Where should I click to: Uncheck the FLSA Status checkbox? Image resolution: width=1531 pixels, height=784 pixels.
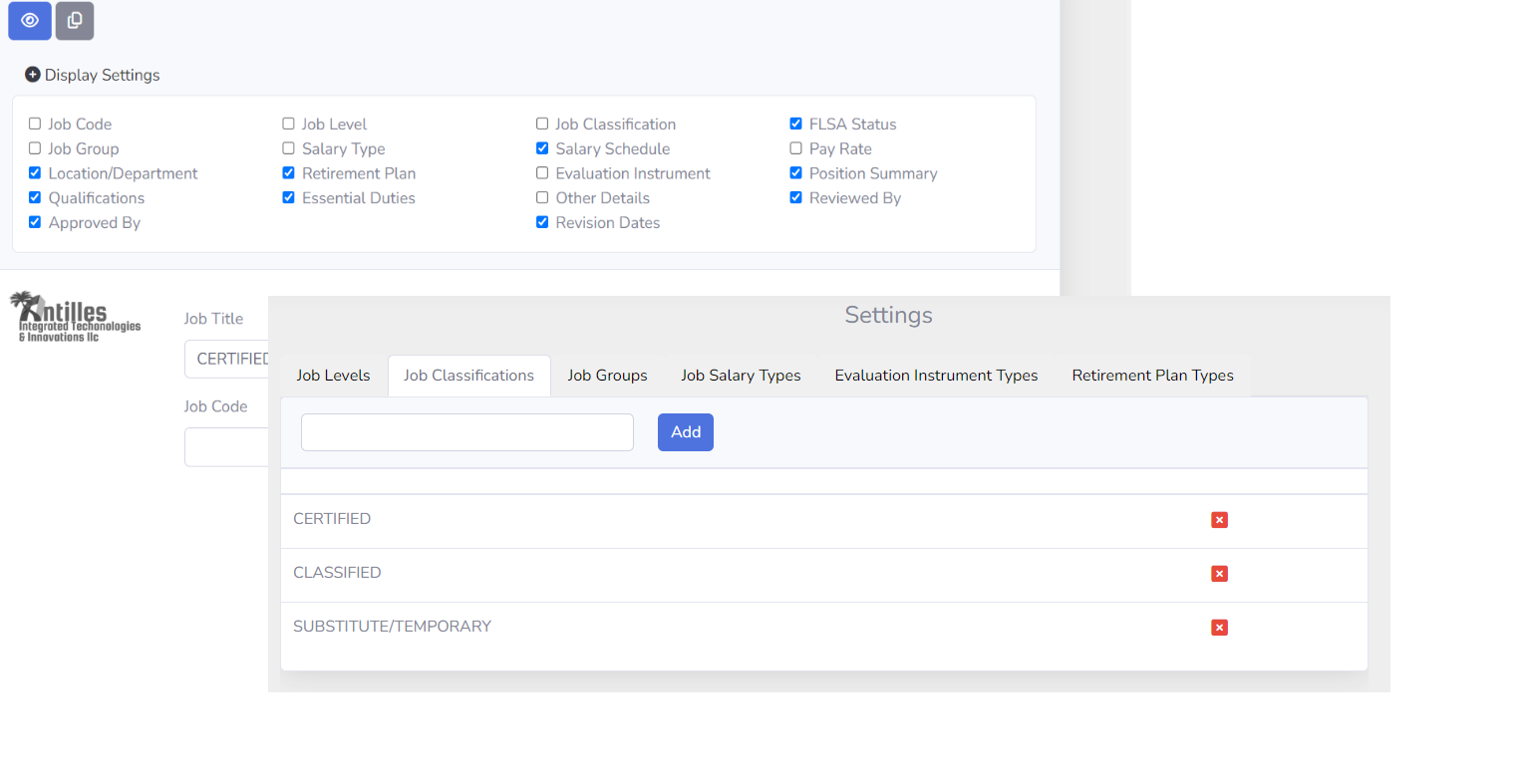(795, 124)
